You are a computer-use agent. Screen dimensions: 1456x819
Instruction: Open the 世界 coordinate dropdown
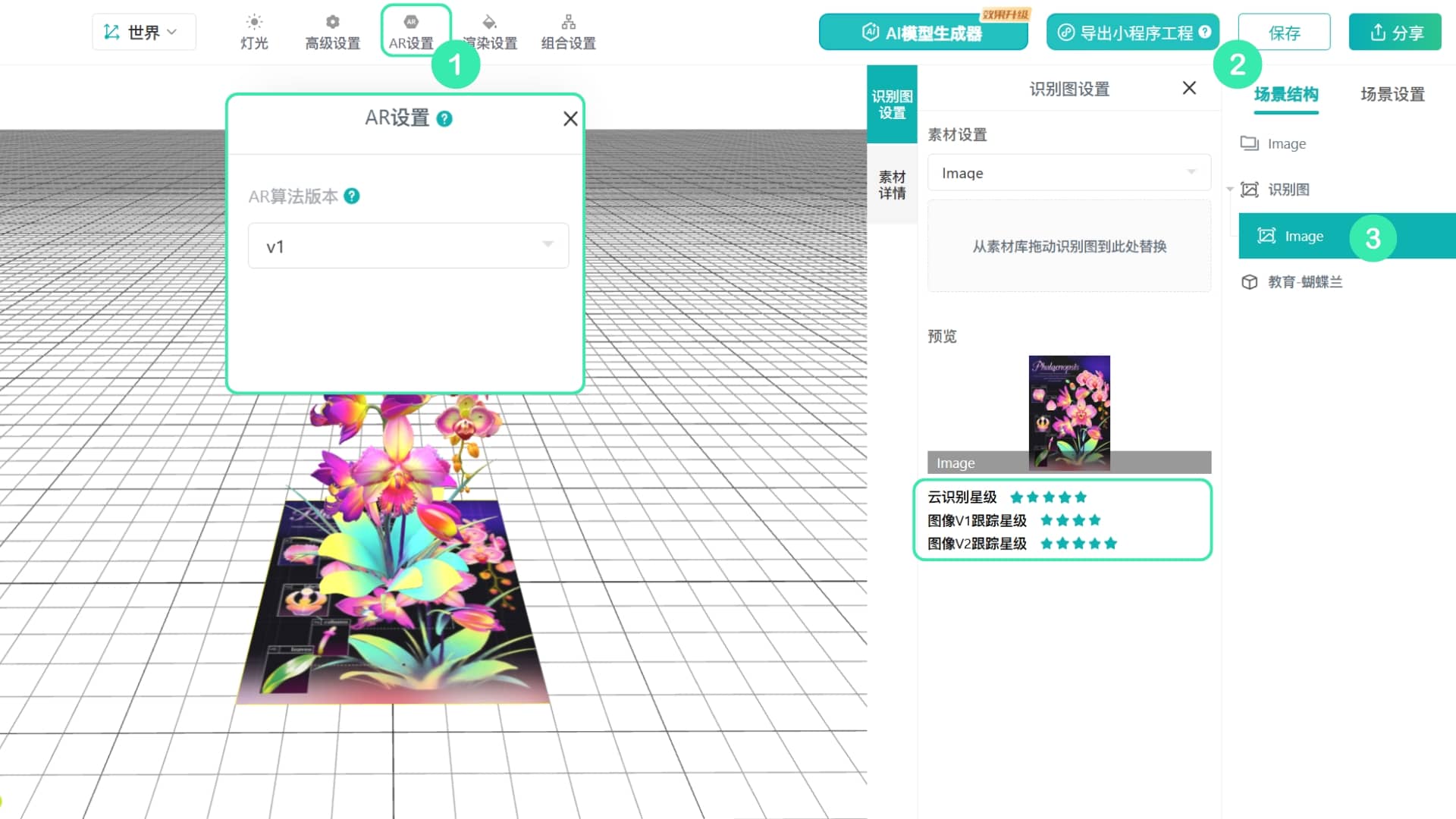coord(144,32)
